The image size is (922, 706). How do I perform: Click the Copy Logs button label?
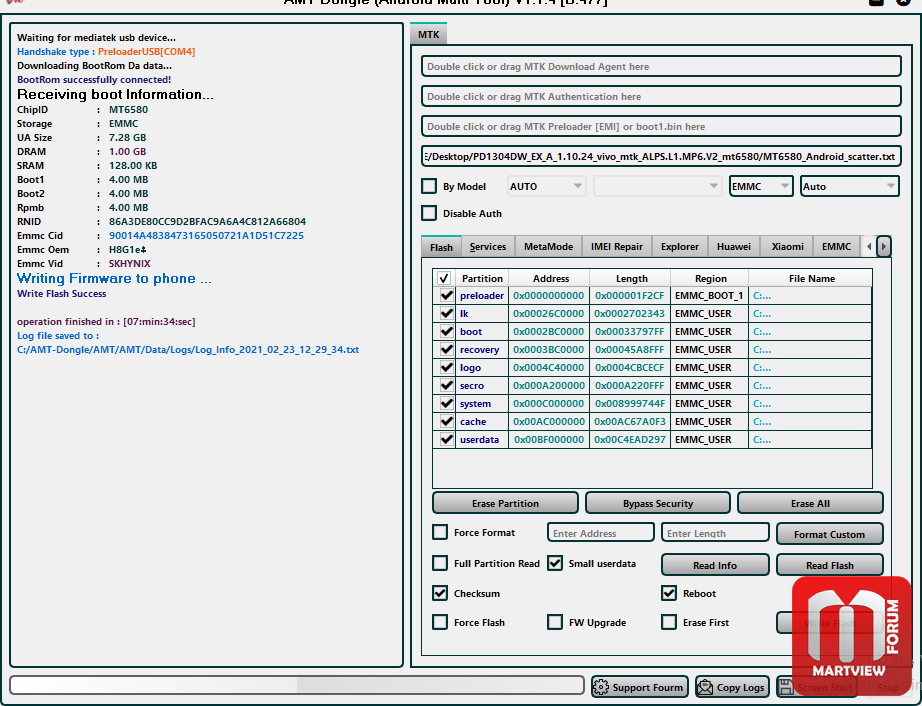(740, 687)
